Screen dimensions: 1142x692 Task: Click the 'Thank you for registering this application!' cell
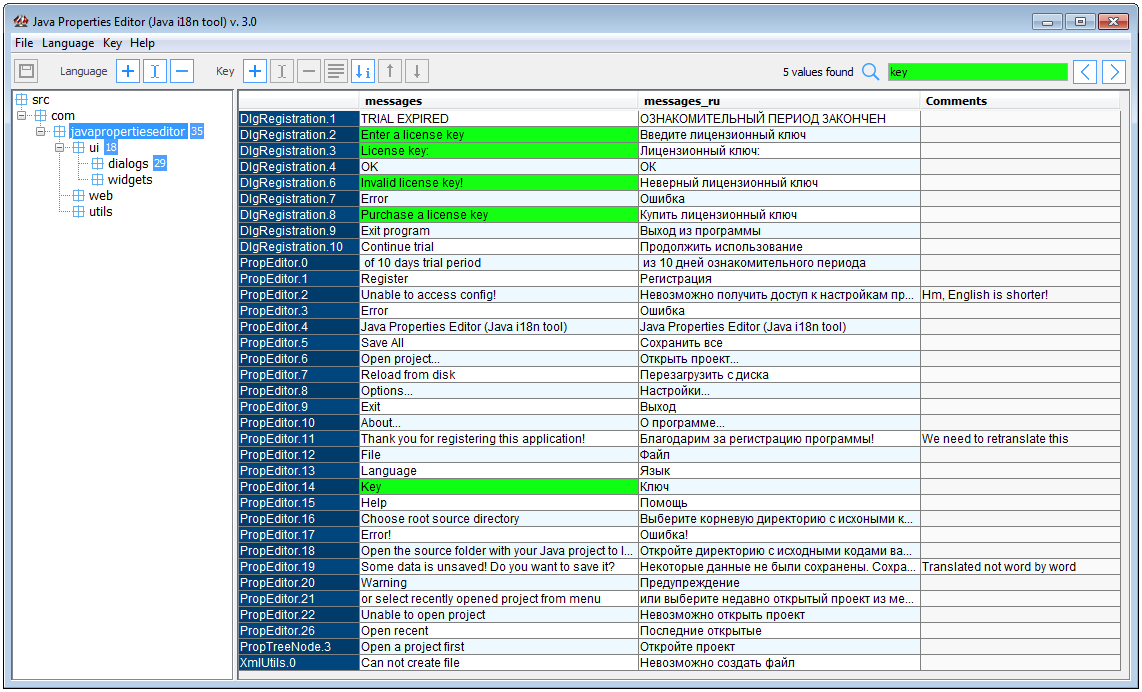[499, 439]
